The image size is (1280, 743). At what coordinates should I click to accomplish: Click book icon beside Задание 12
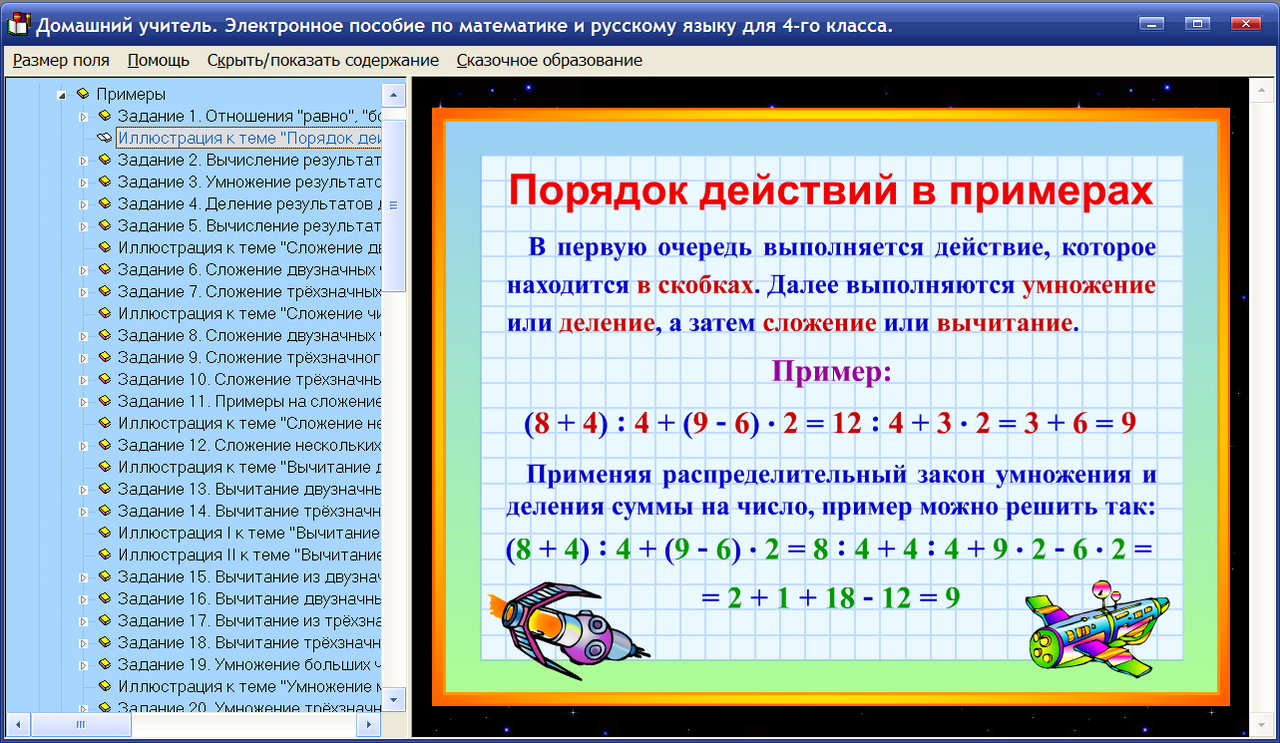point(104,445)
